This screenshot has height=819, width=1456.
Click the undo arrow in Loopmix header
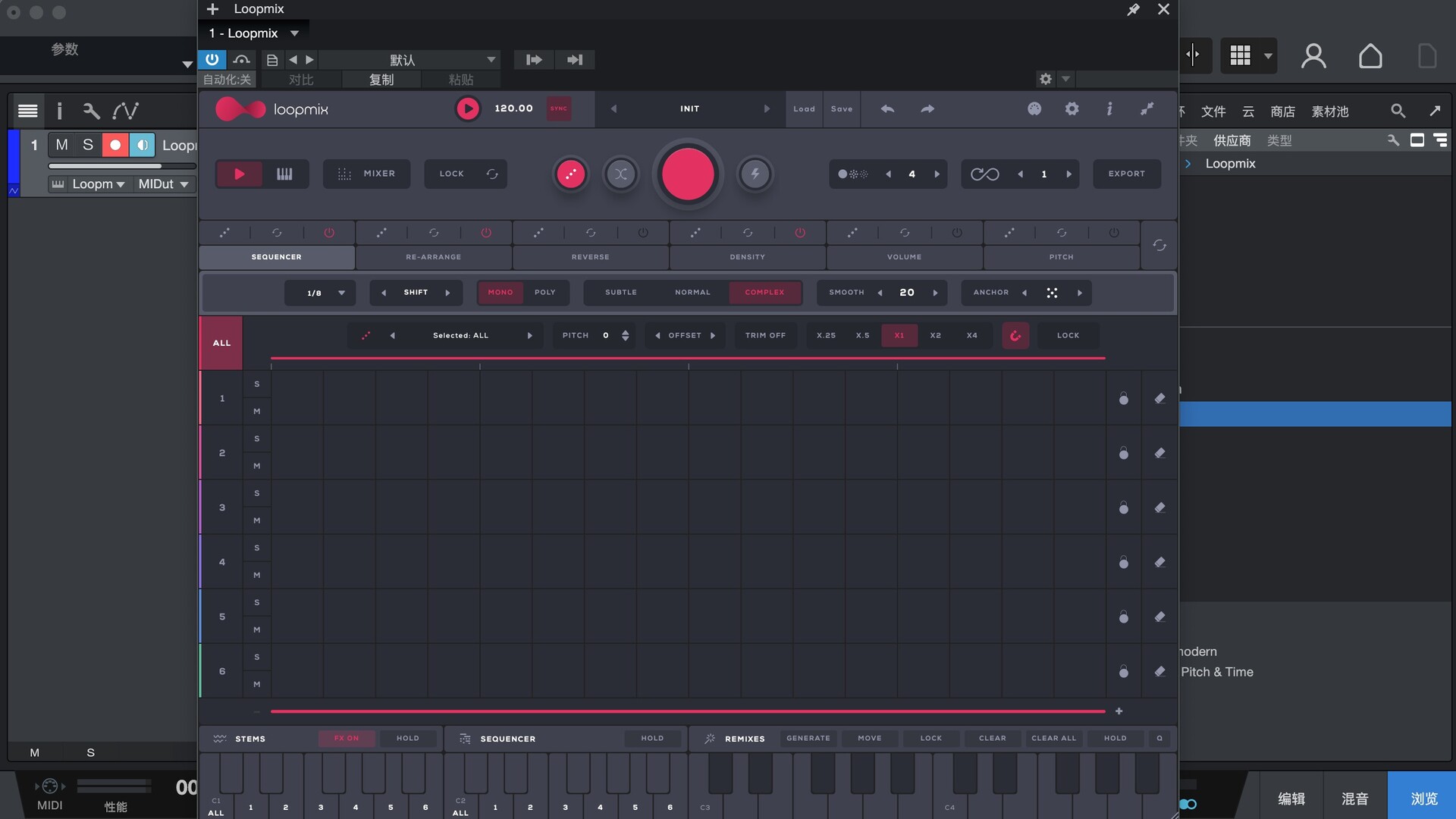(887, 109)
